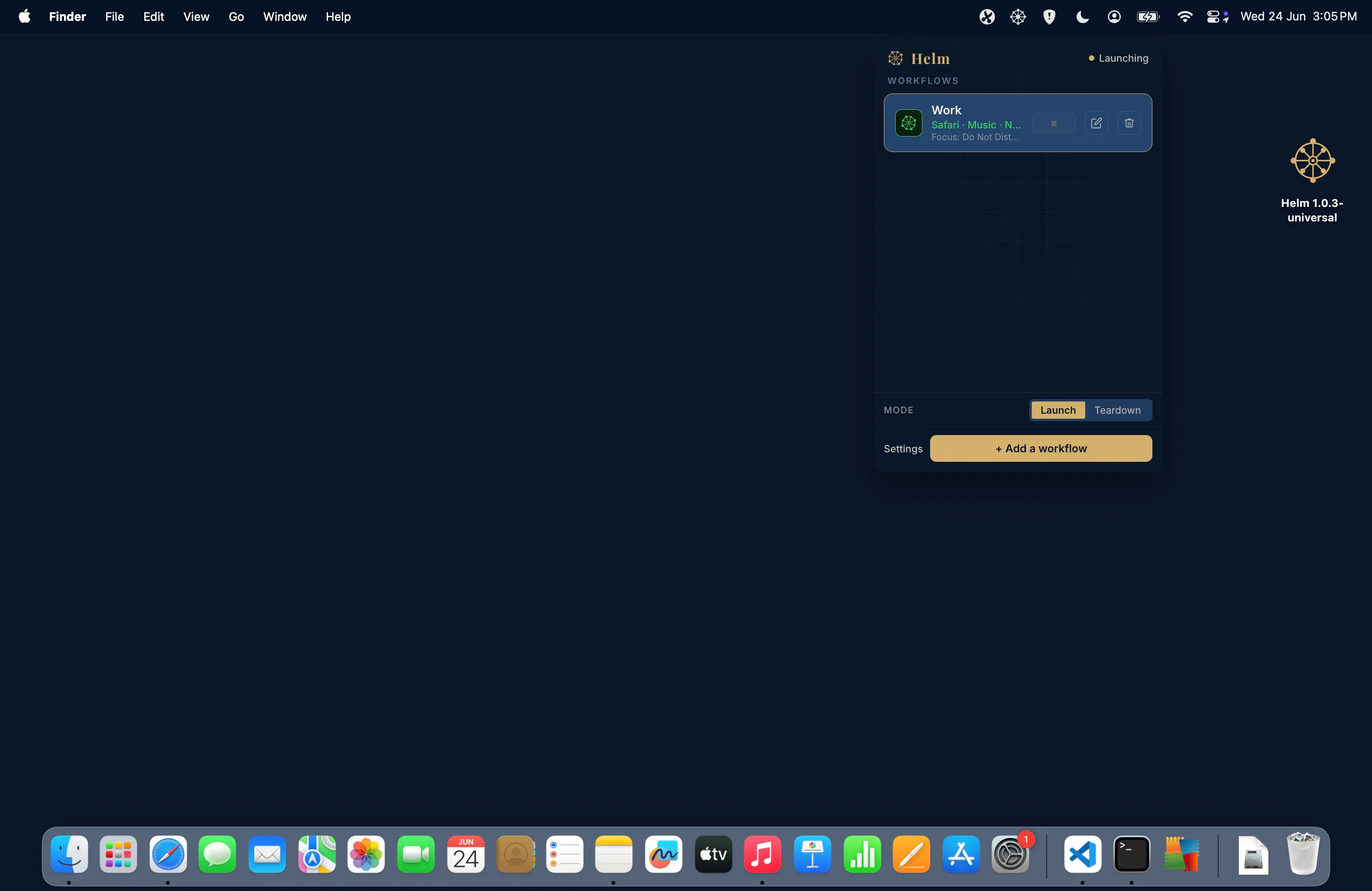Open Maps from the Dock
Image resolution: width=1372 pixels, height=891 pixels.
pos(317,853)
